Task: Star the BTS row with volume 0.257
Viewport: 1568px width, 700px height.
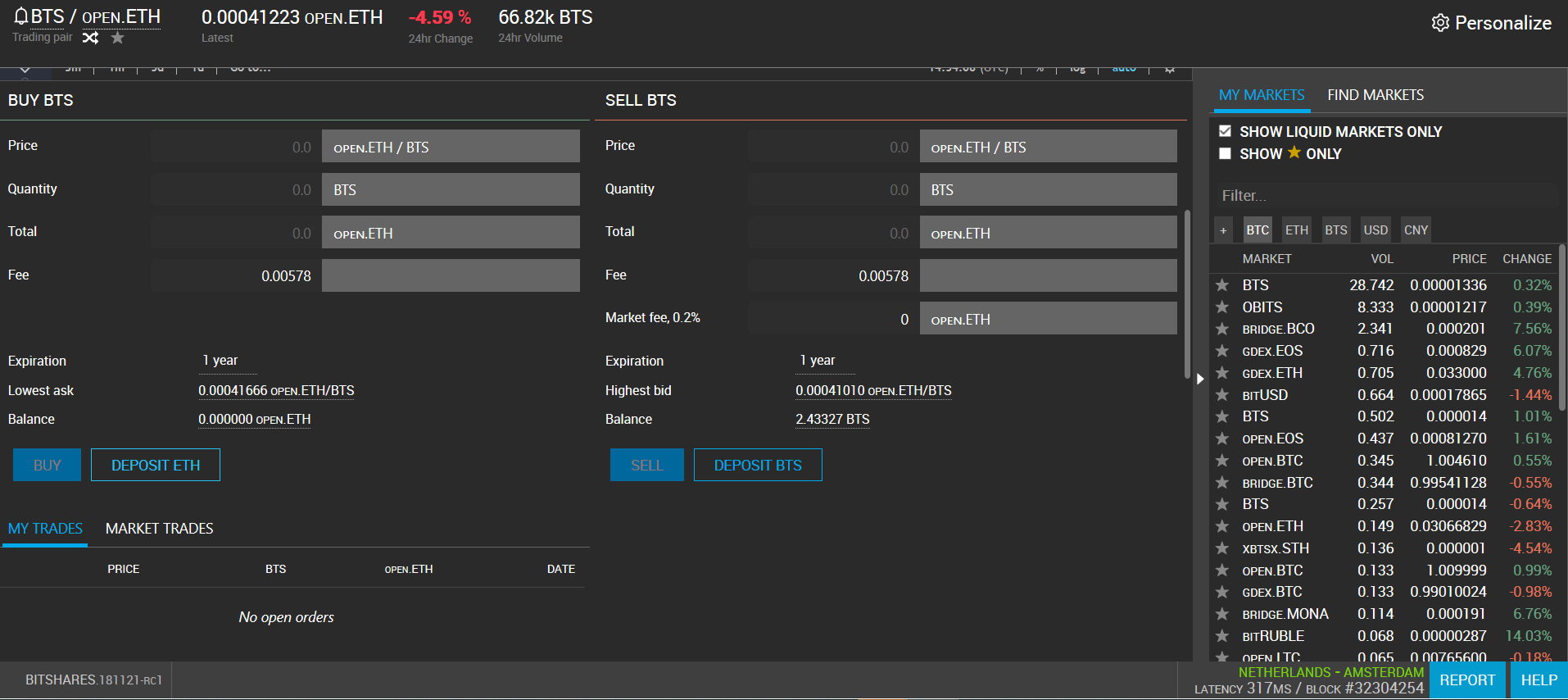Action: point(1222,504)
